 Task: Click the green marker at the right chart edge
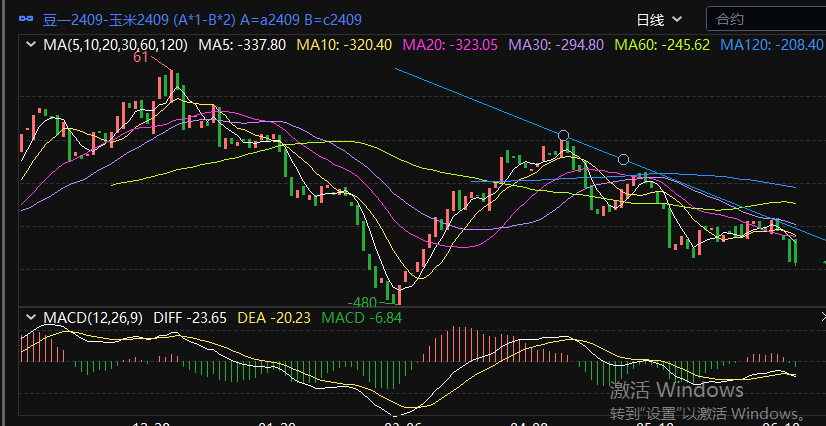point(823,262)
